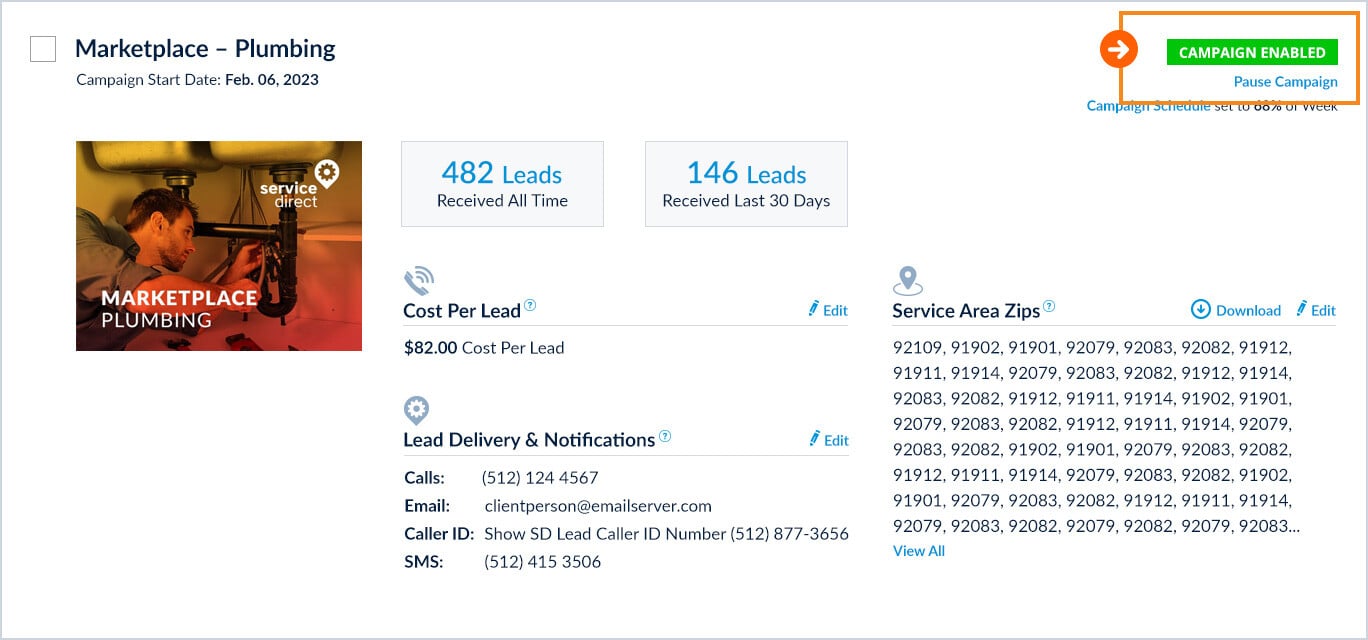Click the Lead Delivery & Notifications help icon
The image size is (1368, 640).
click(x=665, y=437)
